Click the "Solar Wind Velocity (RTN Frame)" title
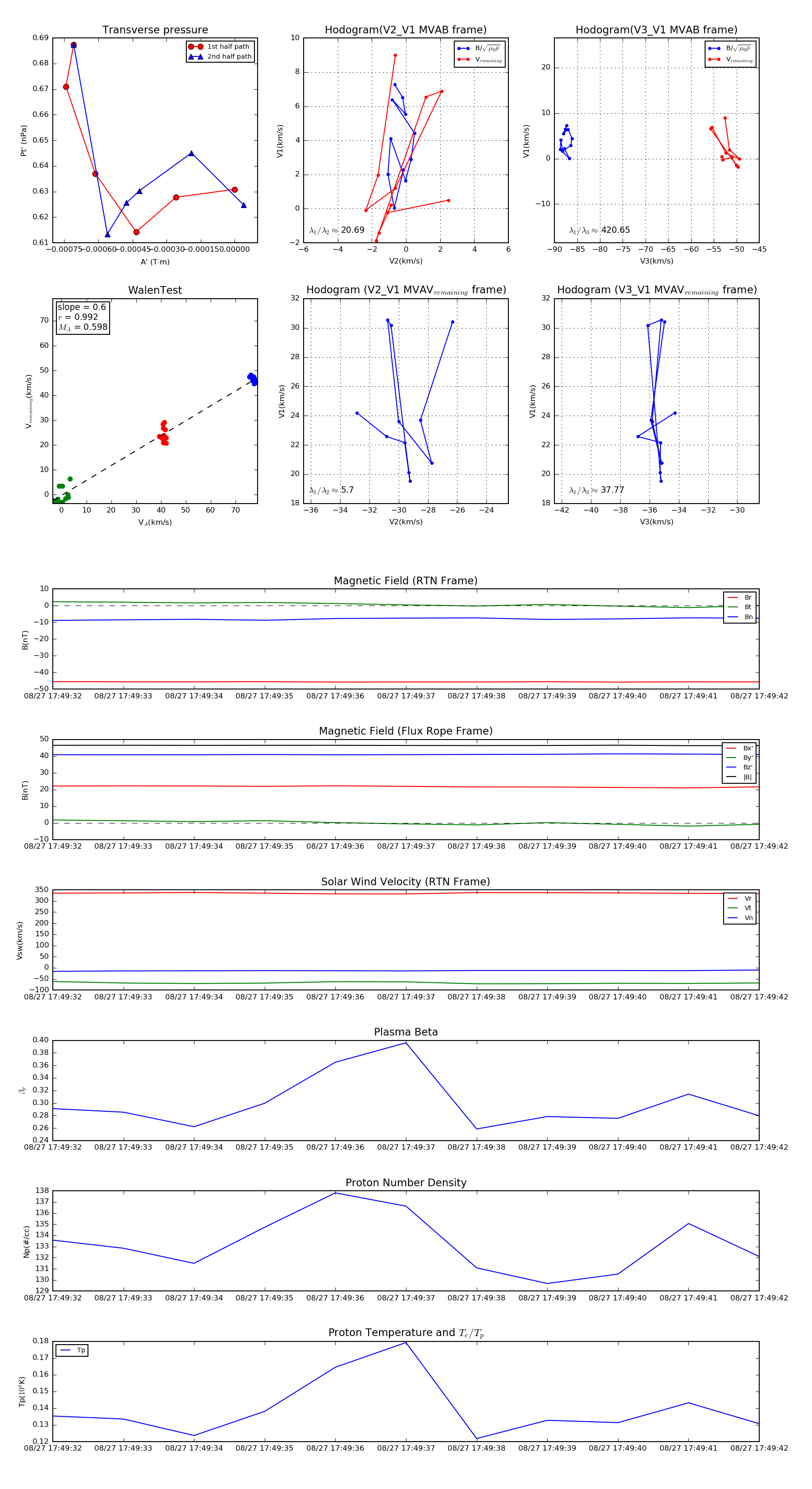The height and width of the screenshot is (1489, 812). coord(406,882)
